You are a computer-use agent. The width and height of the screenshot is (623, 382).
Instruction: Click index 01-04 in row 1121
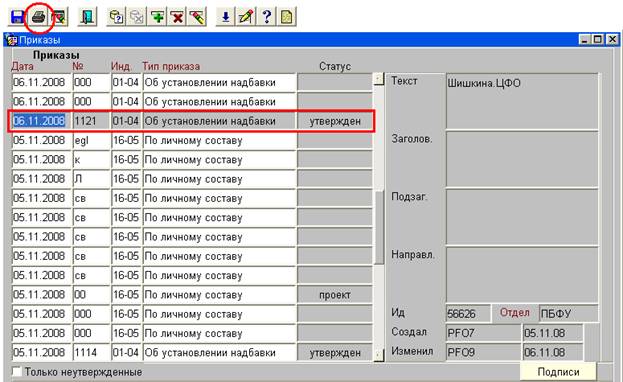click(x=126, y=121)
